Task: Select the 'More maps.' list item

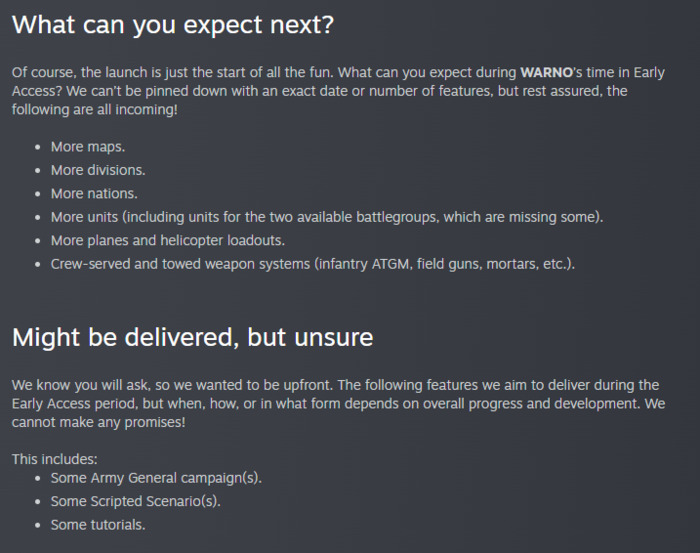Action: (x=88, y=147)
